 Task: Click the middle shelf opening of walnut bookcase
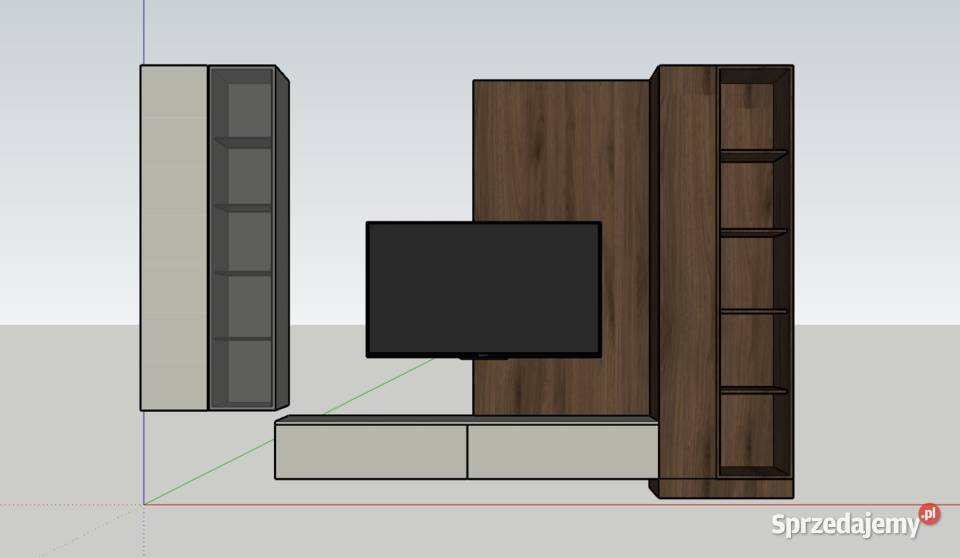[750, 272]
